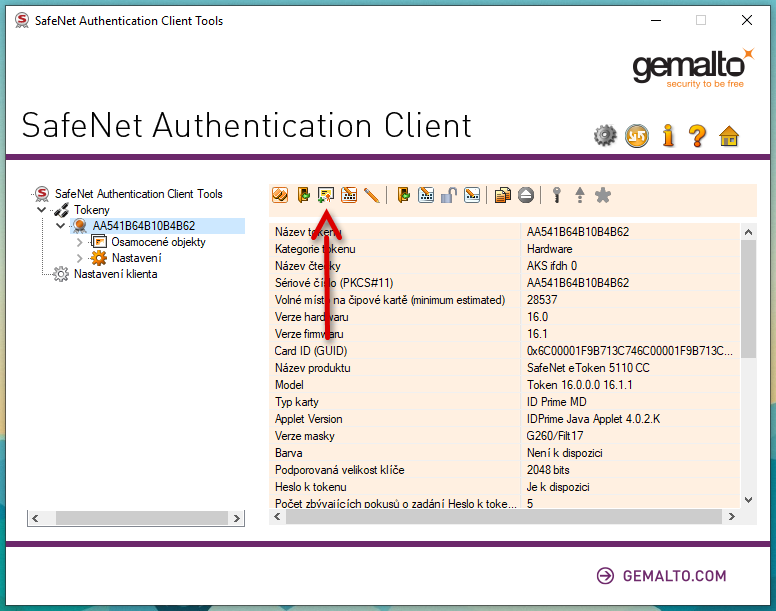Screen dimensions: 776x611
Task: Click the SafeNet eToken 5110 CC value
Action: pos(588,368)
